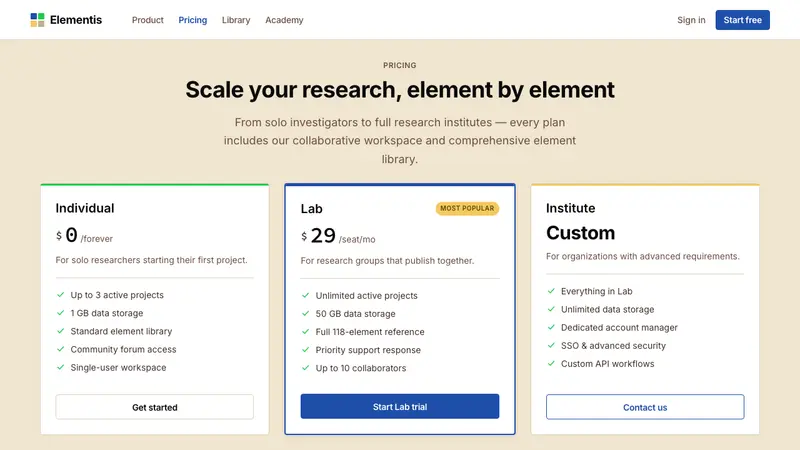The width and height of the screenshot is (800, 450).
Task: Click checkmark beside Priority support response
Action: pos(306,349)
